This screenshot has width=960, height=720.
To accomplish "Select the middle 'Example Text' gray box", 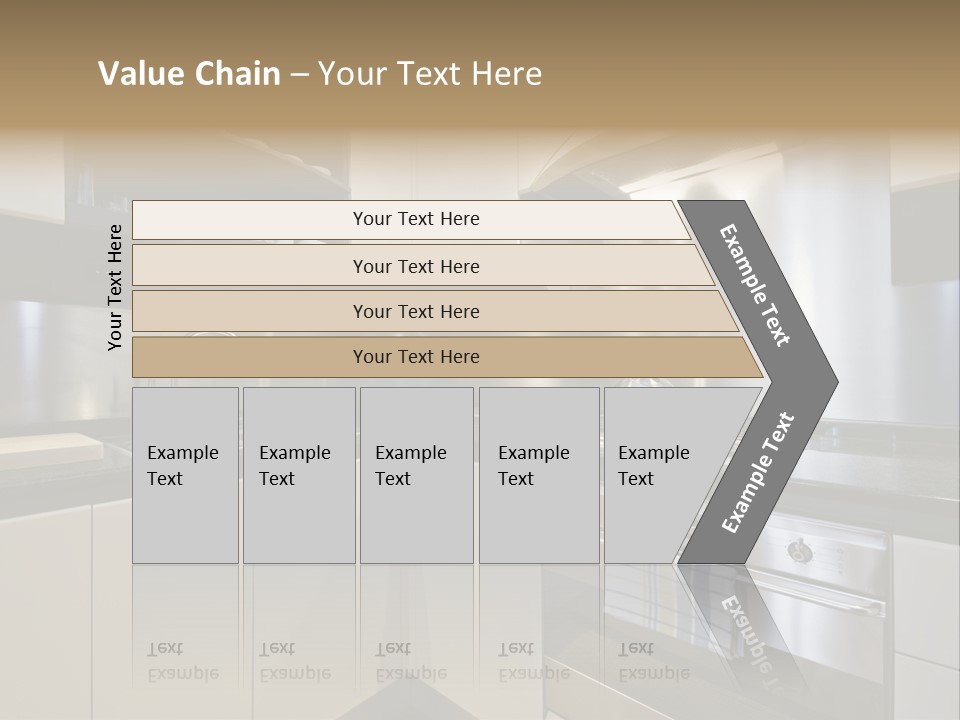I will (x=415, y=475).
